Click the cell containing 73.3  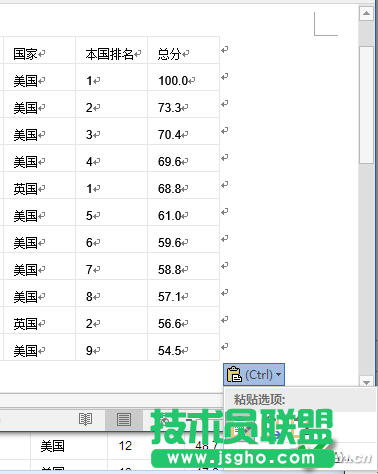pos(184,104)
